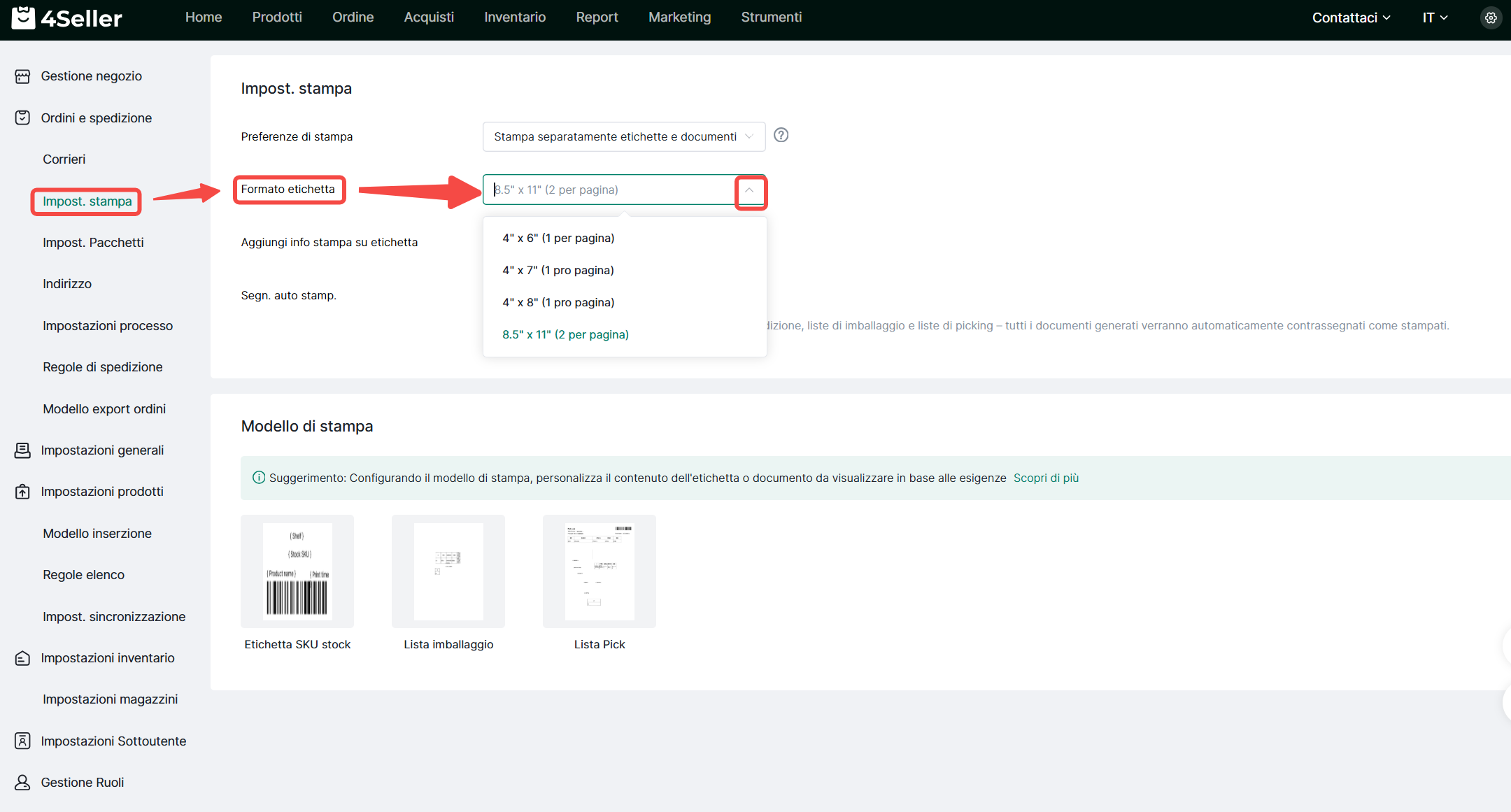Click the Impostazioni prodotti icon
The image size is (1511, 812).
pos(22,492)
